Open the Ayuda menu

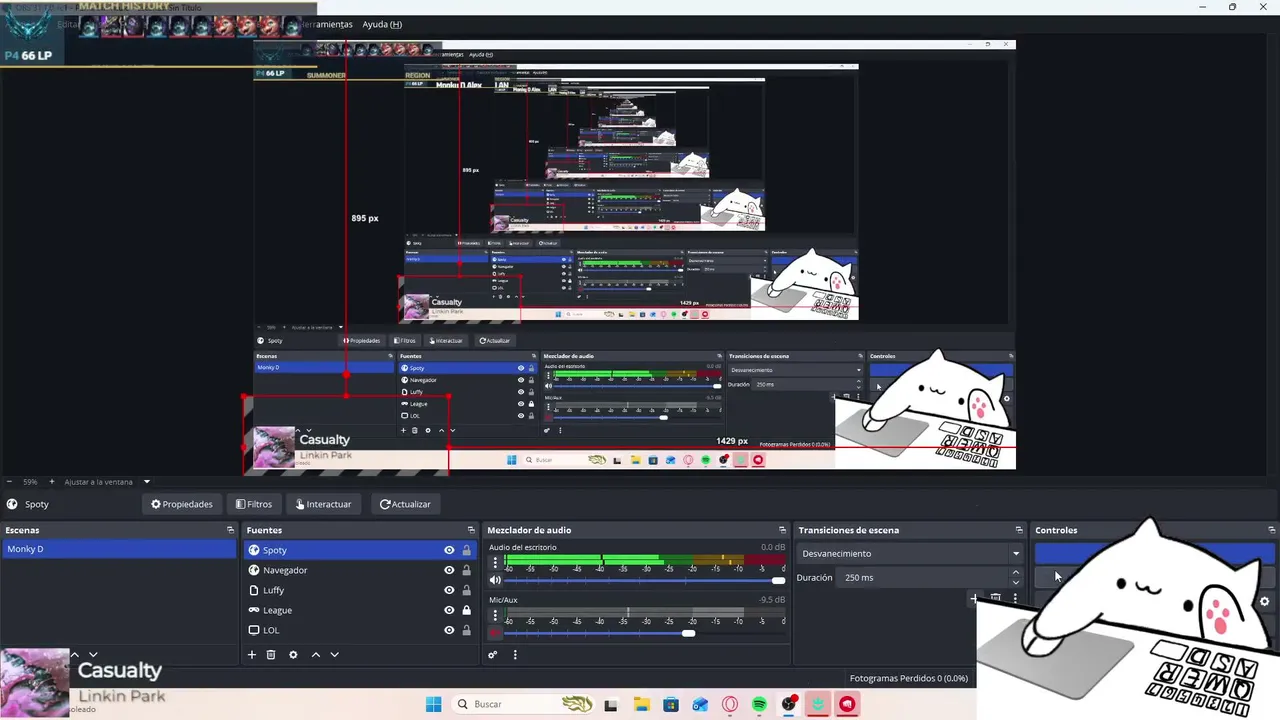(x=382, y=24)
